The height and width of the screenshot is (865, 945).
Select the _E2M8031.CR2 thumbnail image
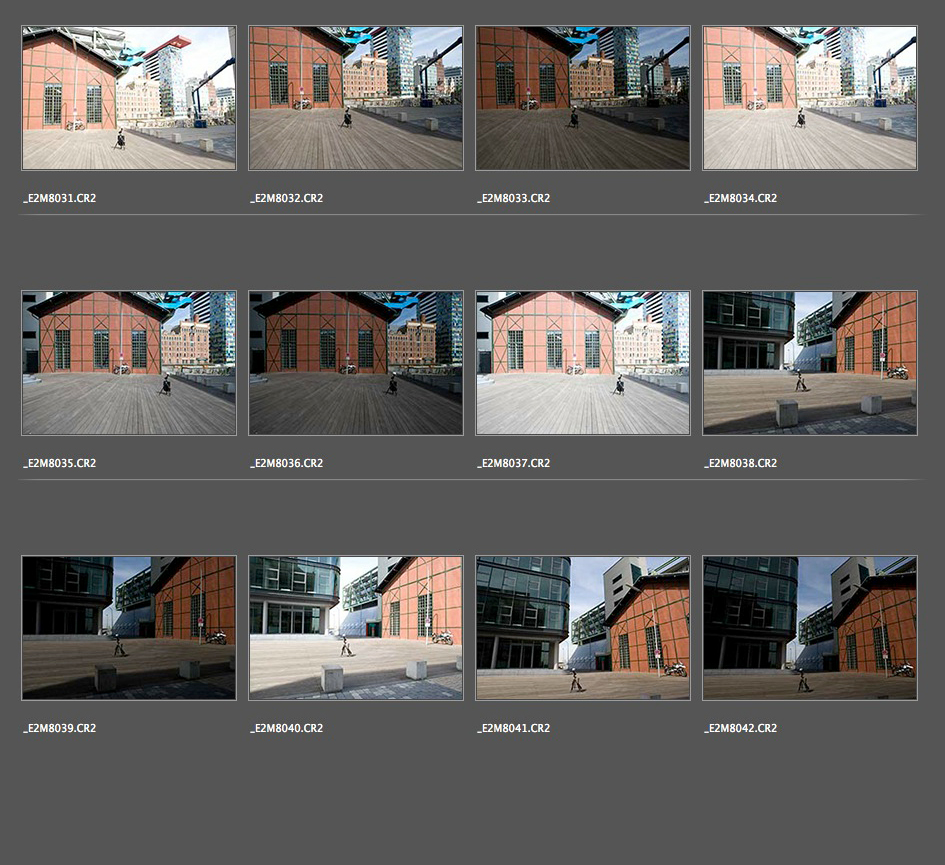click(129, 98)
